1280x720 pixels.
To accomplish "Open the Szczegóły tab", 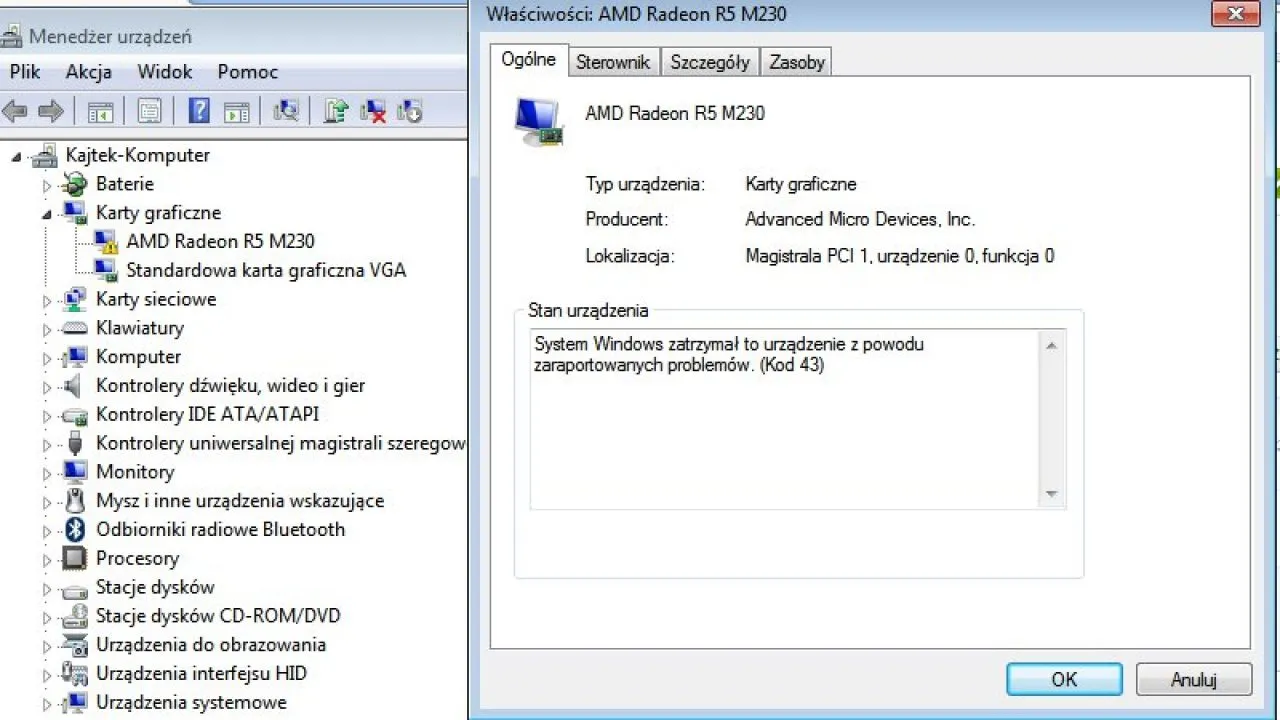I will [710, 61].
